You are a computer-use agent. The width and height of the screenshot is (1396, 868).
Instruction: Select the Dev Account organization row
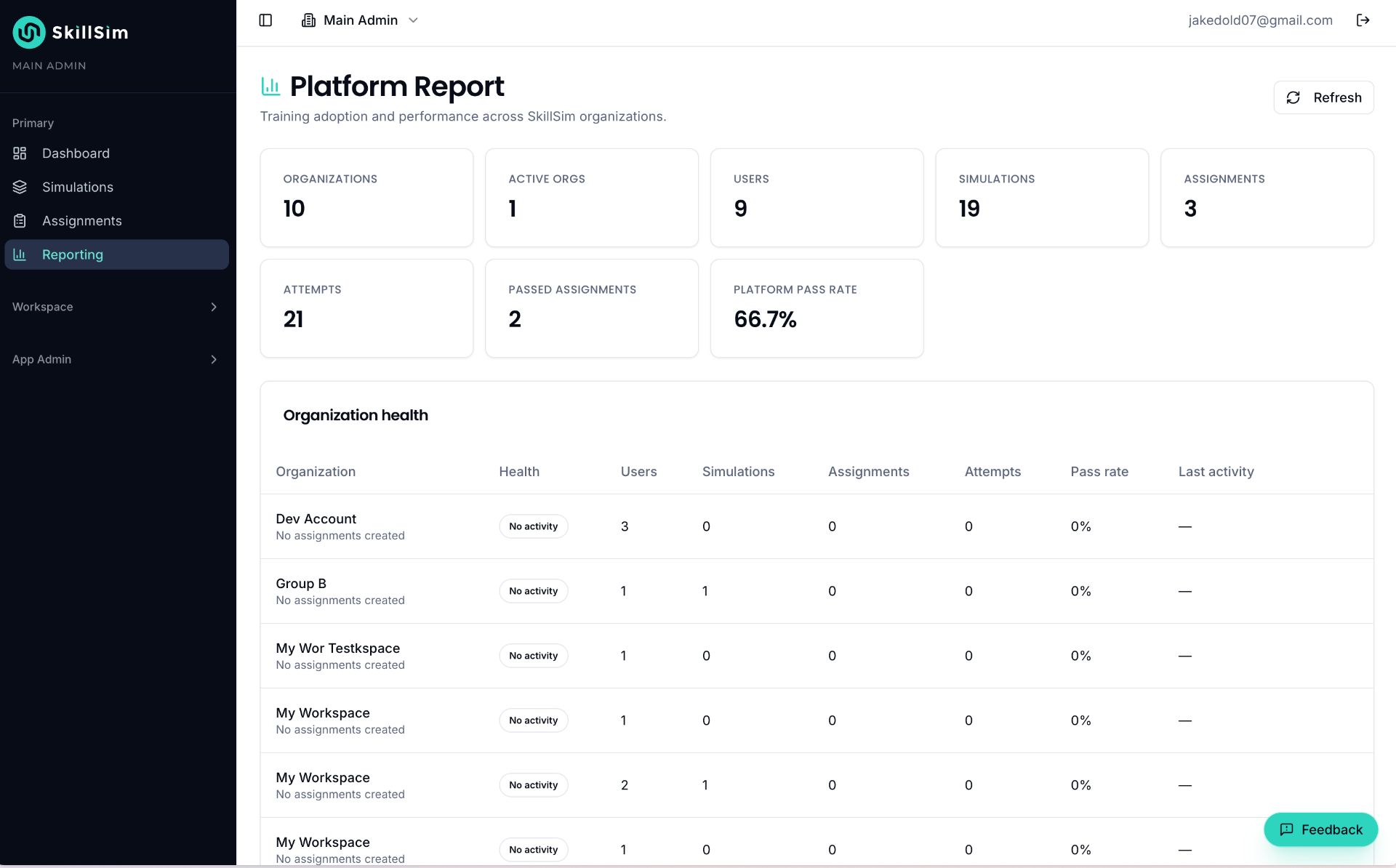click(x=817, y=526)
